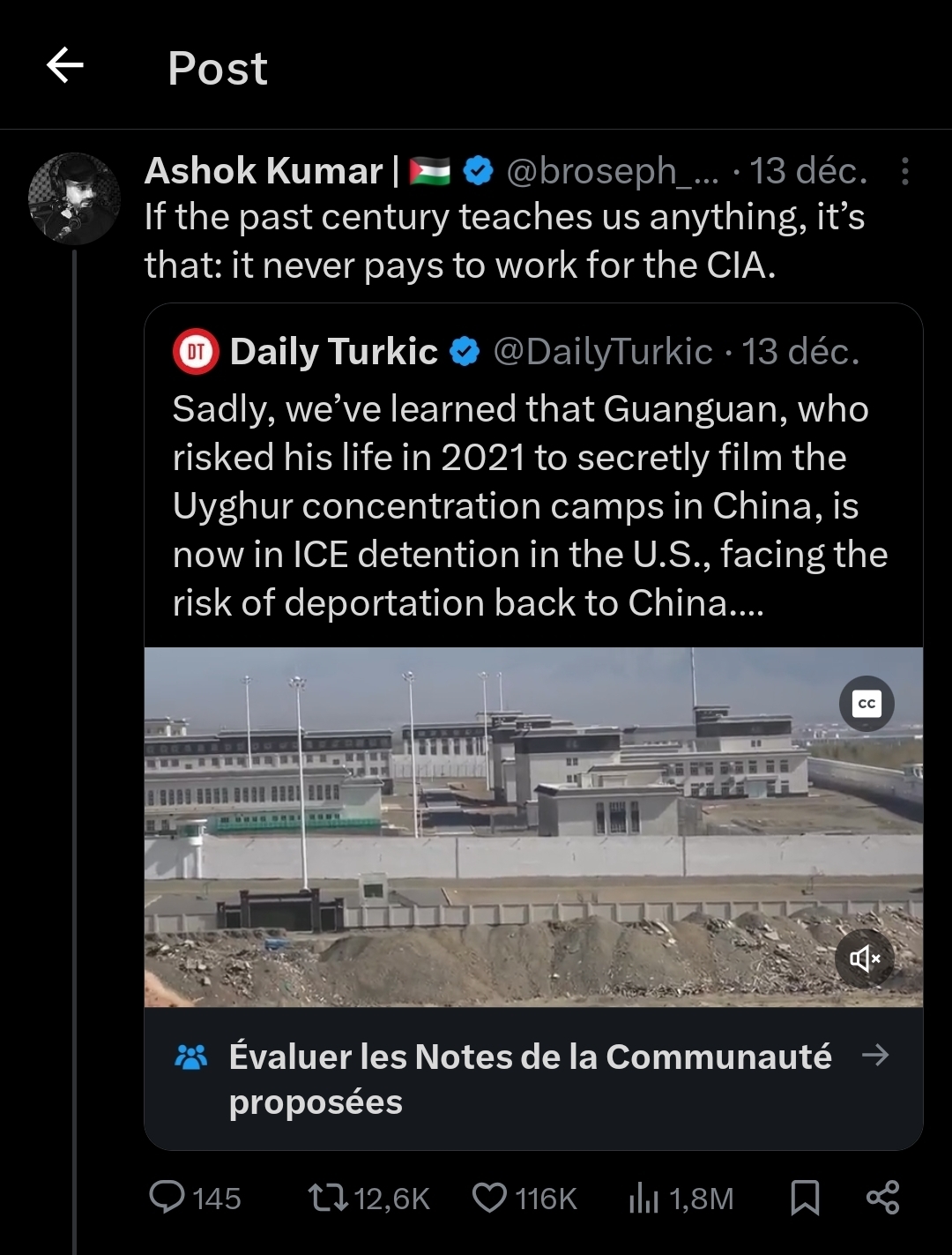The image size is (952, 1255).
Task: Bookmark this post
Action: [805, 1198]
